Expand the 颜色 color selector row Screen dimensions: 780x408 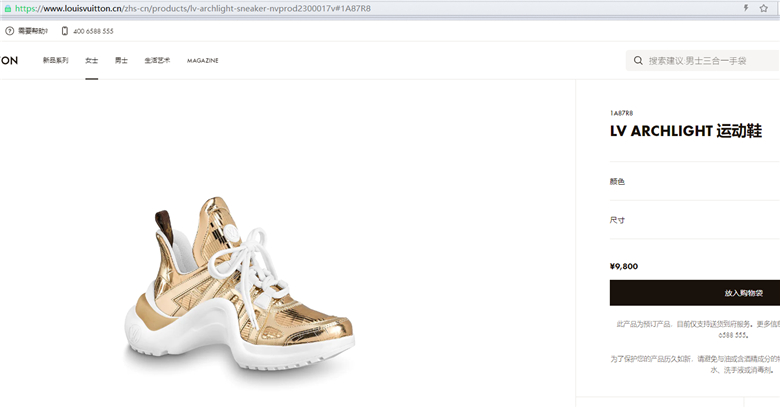(x=695, y=181)
